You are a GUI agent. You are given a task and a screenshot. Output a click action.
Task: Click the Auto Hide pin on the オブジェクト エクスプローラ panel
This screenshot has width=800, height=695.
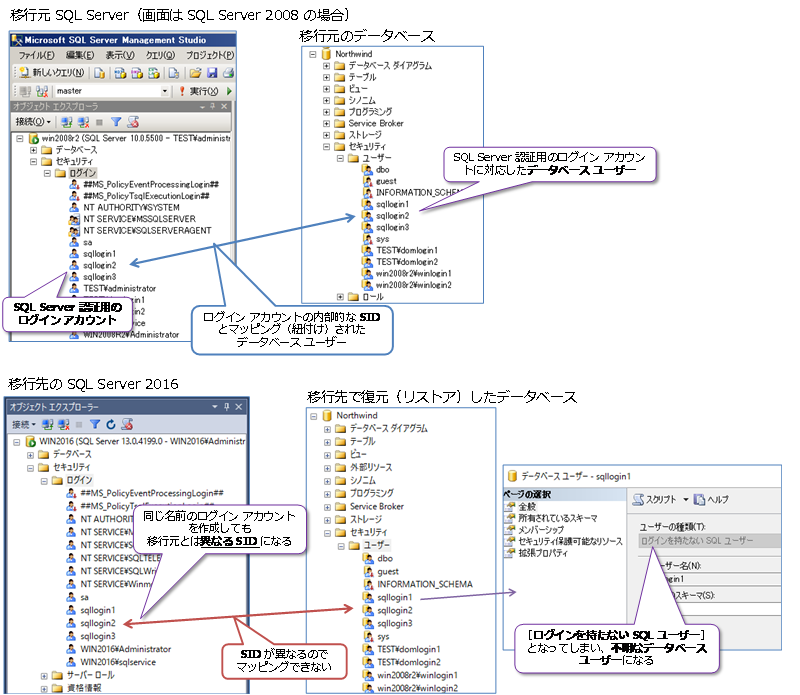213,106
